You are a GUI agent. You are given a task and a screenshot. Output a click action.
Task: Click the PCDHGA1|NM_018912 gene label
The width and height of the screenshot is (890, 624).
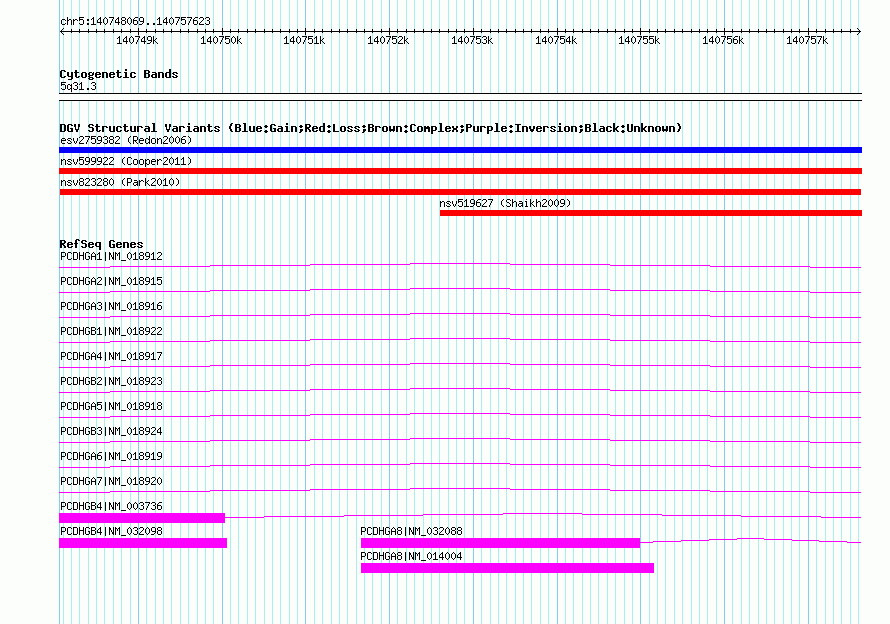click(111, 257)
